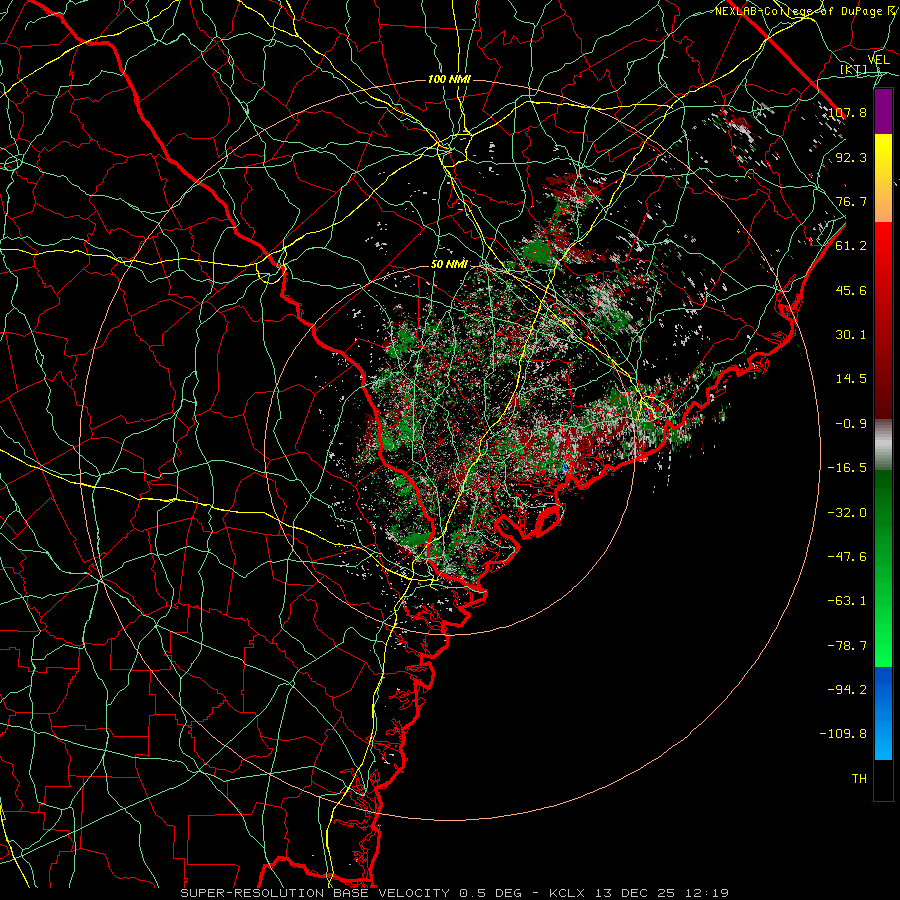Screen dimensions: 900x900
Task: Click the gray near-zero segment of the scale
Action: click(883, 445)
